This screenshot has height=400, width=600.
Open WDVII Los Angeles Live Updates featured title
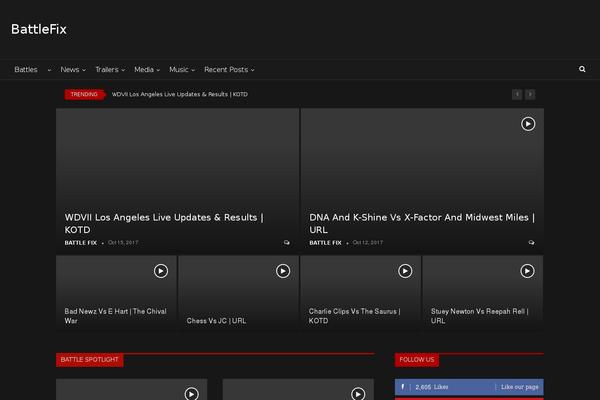(164, 224)
